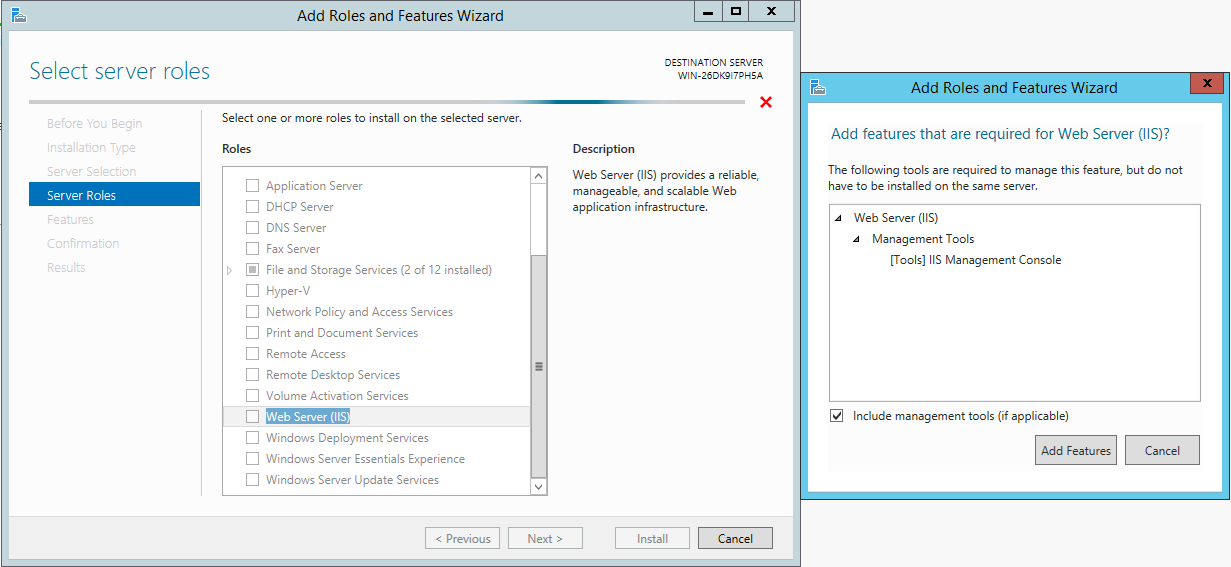Go to Installation Type step
Image resolution: width=1231 pixels, height=567 pixels.
point(91,148)
